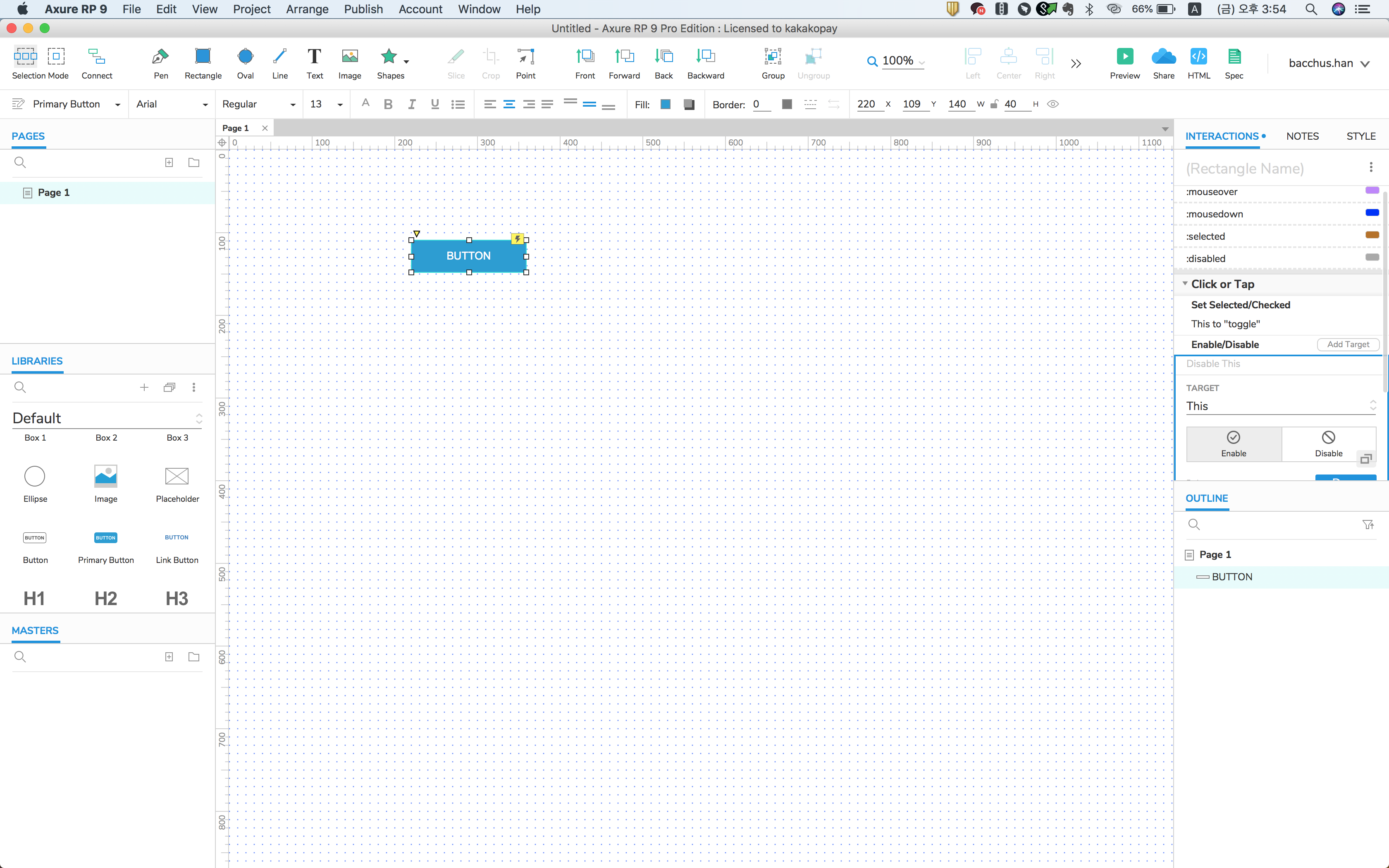Click the Share cloud icon

1163,57
